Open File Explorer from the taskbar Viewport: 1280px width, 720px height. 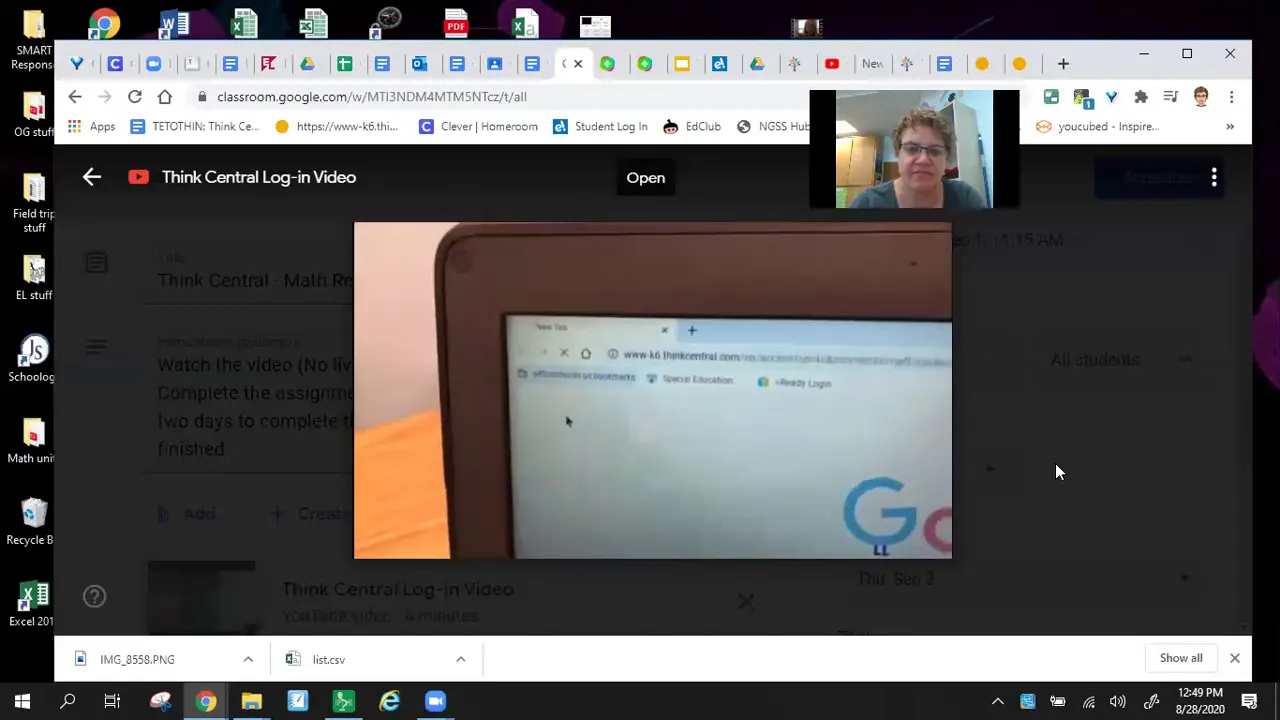point(251,701)
